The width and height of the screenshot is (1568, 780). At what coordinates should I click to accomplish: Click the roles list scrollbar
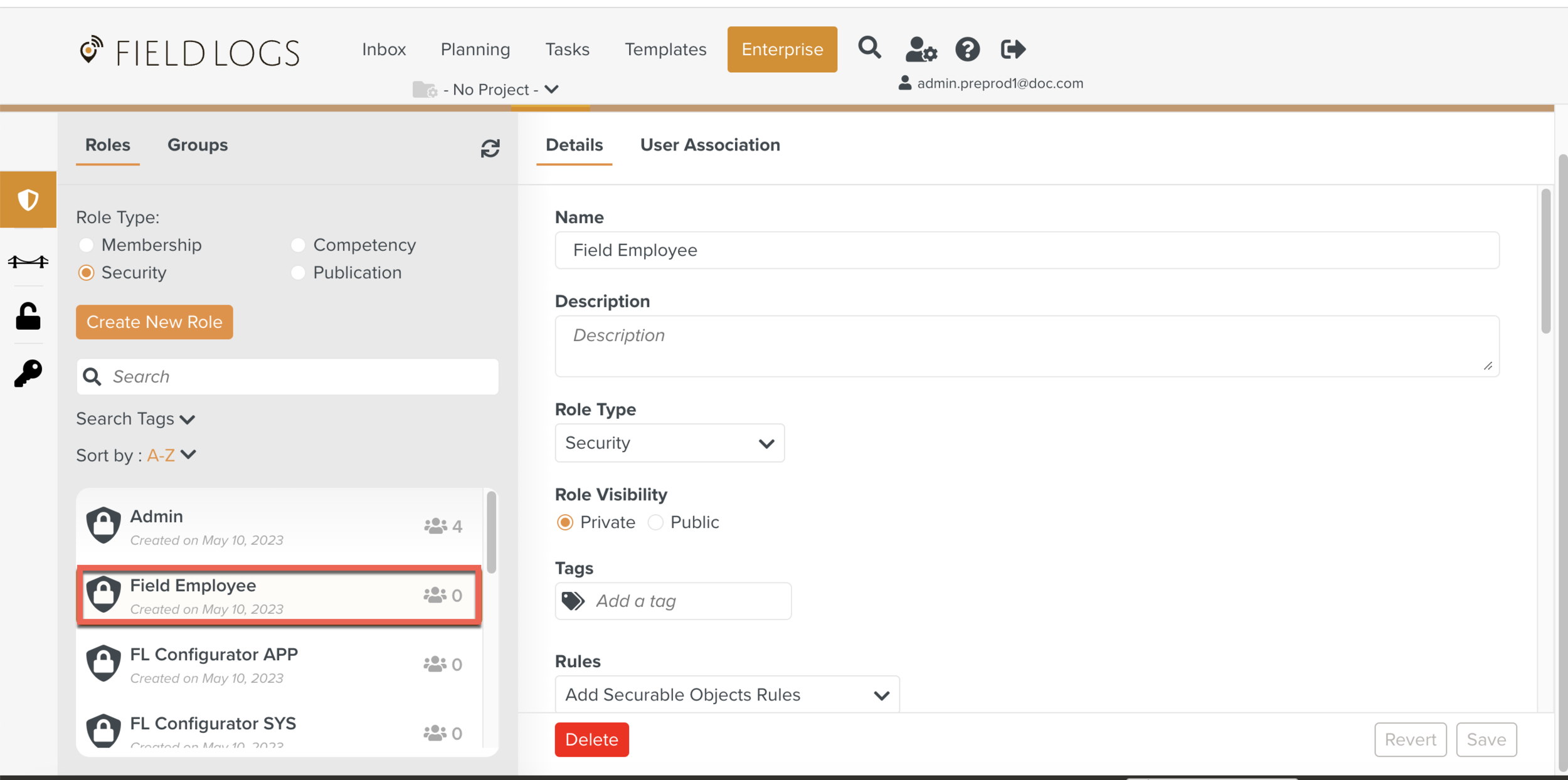click(491, 533)
